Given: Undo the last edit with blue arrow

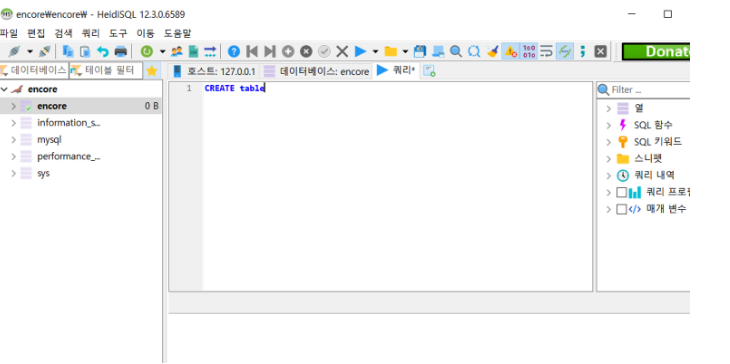Looking at the screenshot, I should point(102,51).
